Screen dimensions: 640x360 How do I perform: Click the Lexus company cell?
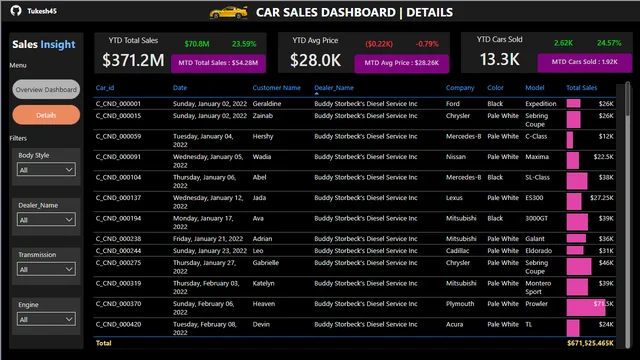pyautogui.click(x=454, y=198)
